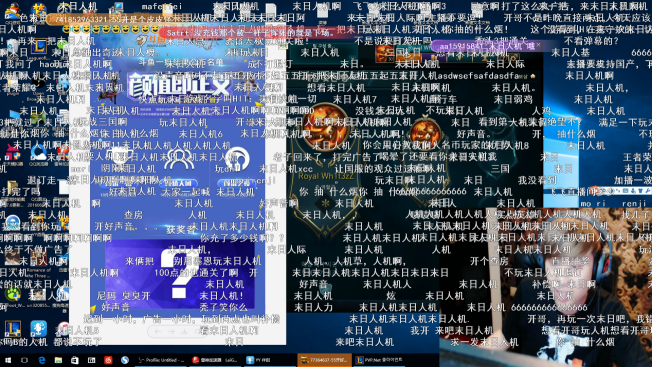
Task: Switch to the PVP.Net client taskbar window
Action: (x=378, y=360)
